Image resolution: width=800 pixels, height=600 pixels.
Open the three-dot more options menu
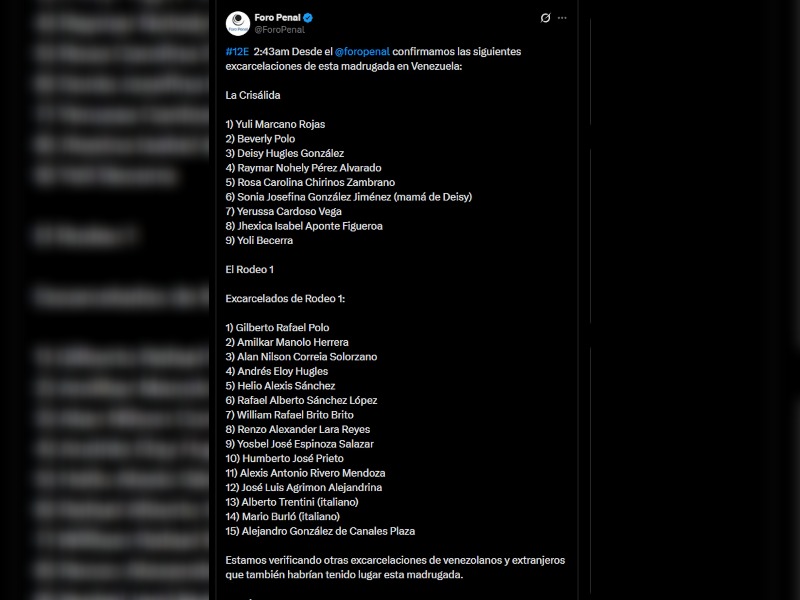click(x=563, y=18)
